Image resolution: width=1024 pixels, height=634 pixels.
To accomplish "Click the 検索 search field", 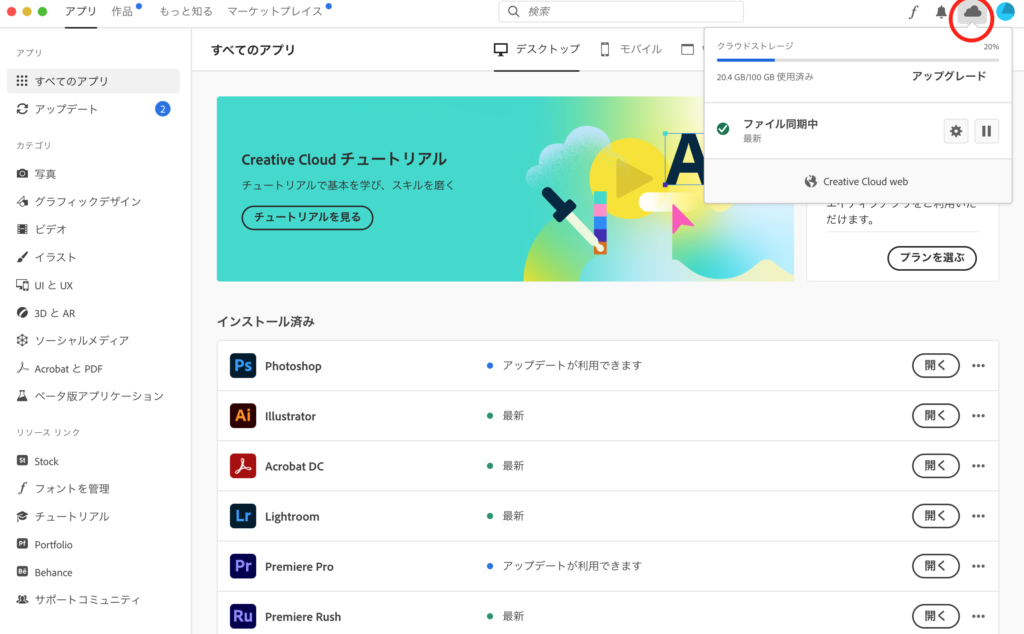I will click(620, 12).
